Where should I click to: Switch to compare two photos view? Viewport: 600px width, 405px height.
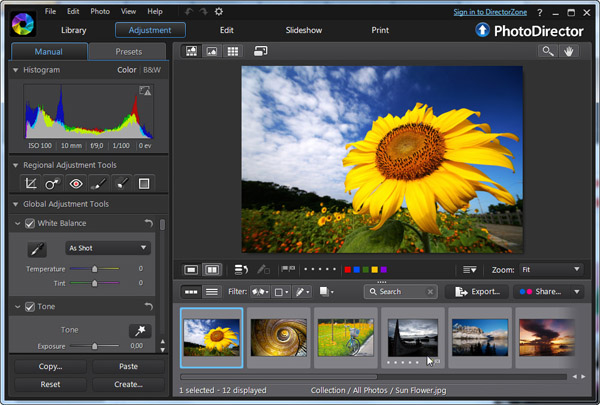click(x=212, y=270)
